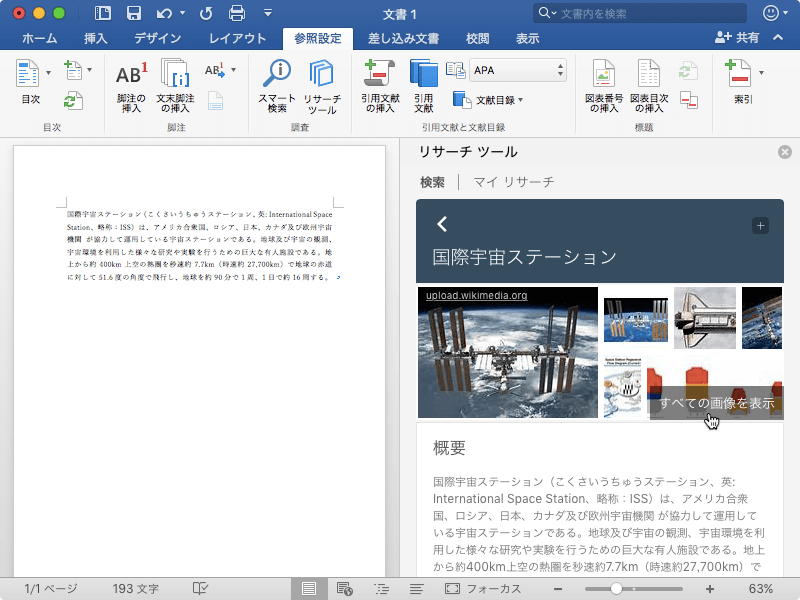Click the 共有 (share) button

(737, 37)
